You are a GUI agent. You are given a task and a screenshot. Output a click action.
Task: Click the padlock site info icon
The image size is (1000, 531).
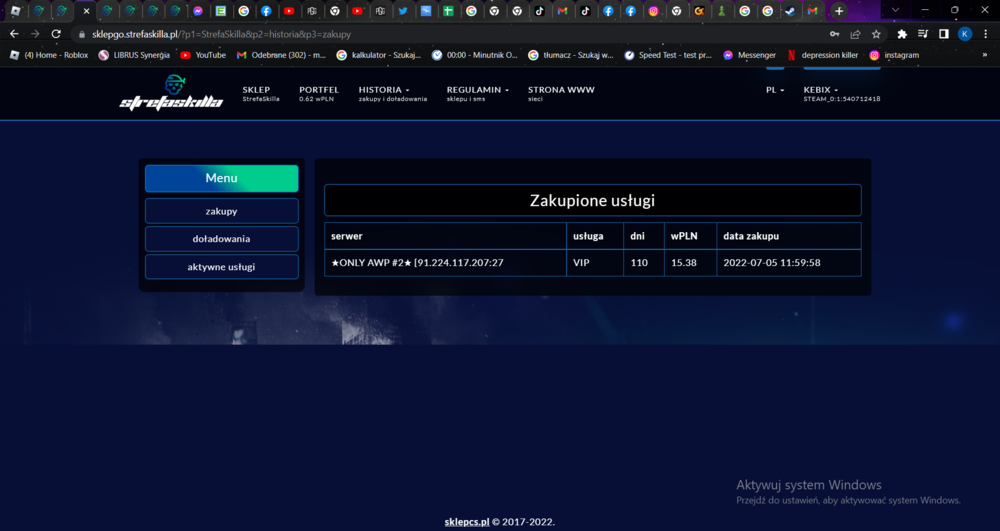(x=81, y=34)
